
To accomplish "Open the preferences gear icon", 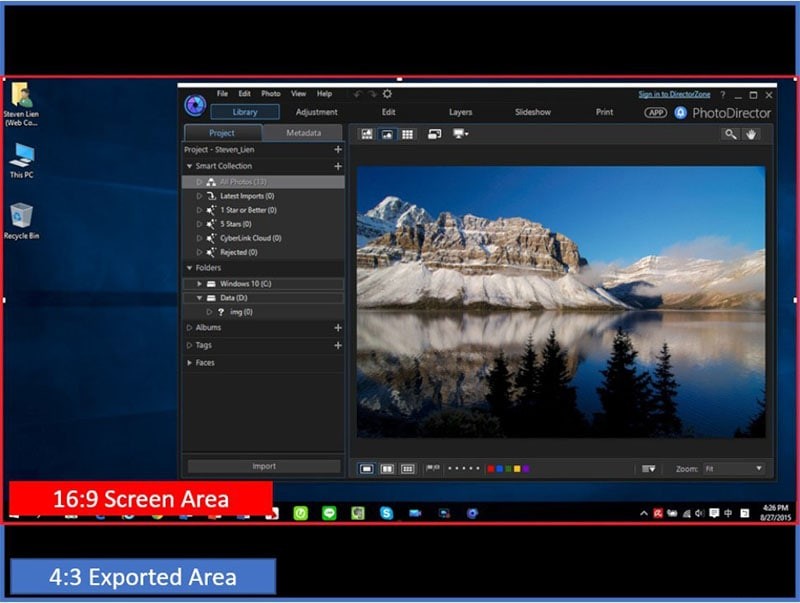I will click(x=388, y=92).
